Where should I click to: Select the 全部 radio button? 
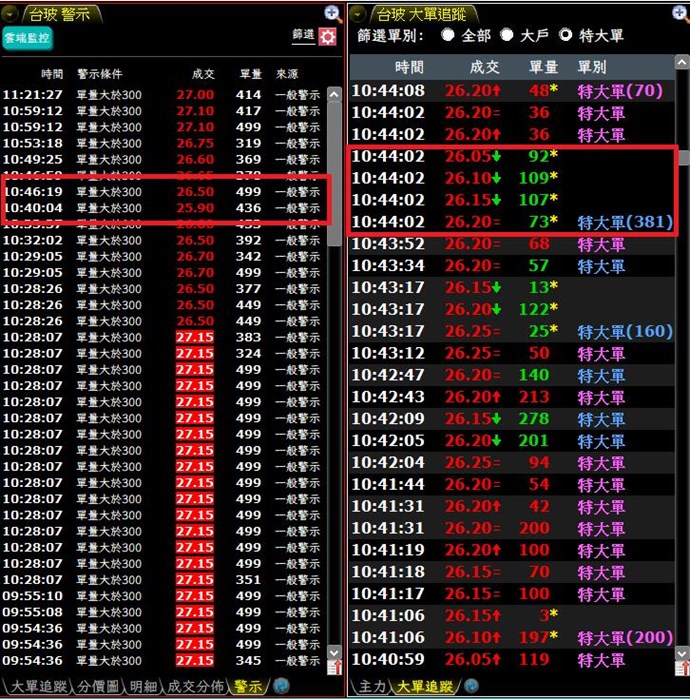tap(448, 35)
